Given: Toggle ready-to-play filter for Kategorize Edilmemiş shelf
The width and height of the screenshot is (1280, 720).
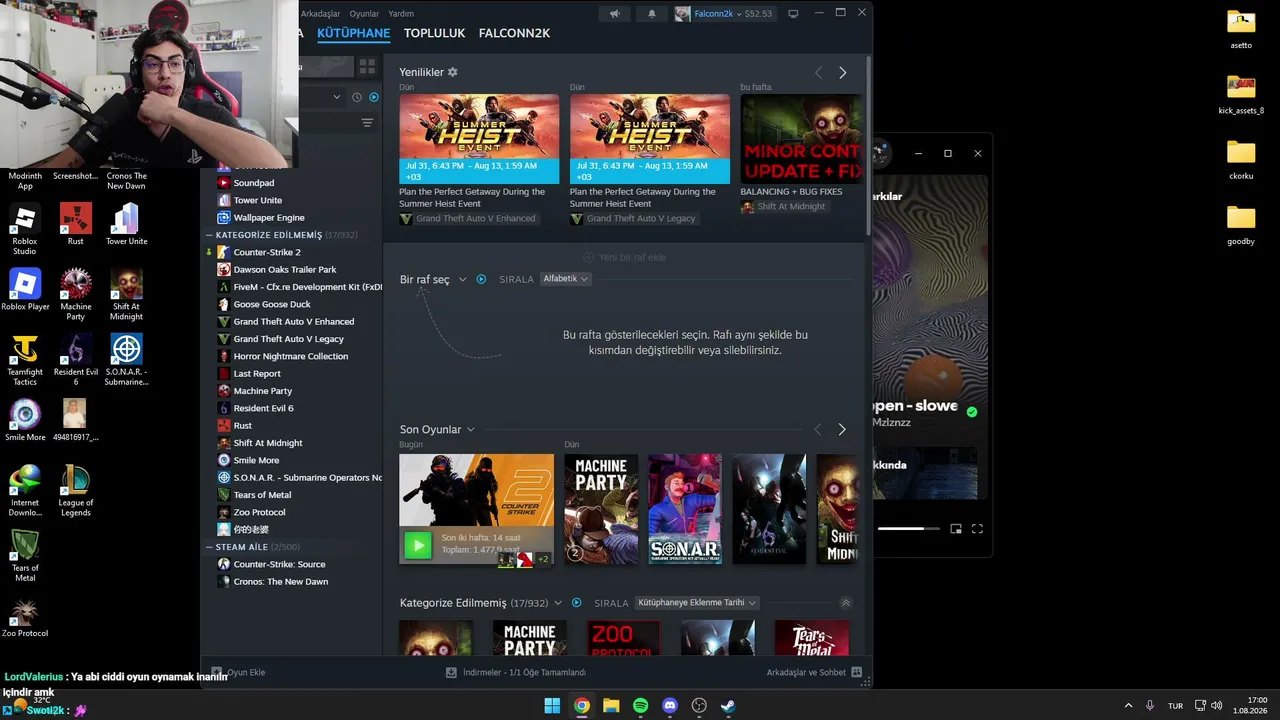Looking at the screenshot, I should tap(576, 603).
